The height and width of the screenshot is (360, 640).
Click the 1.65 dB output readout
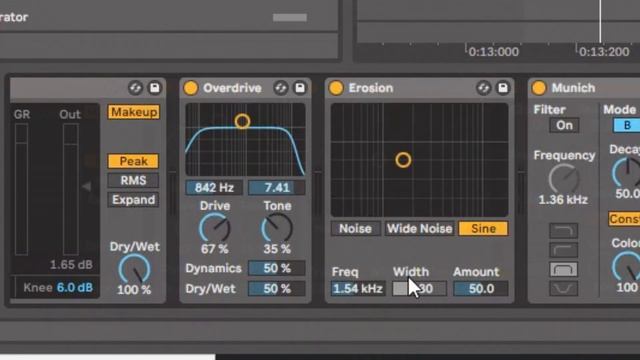coord(71,264)
